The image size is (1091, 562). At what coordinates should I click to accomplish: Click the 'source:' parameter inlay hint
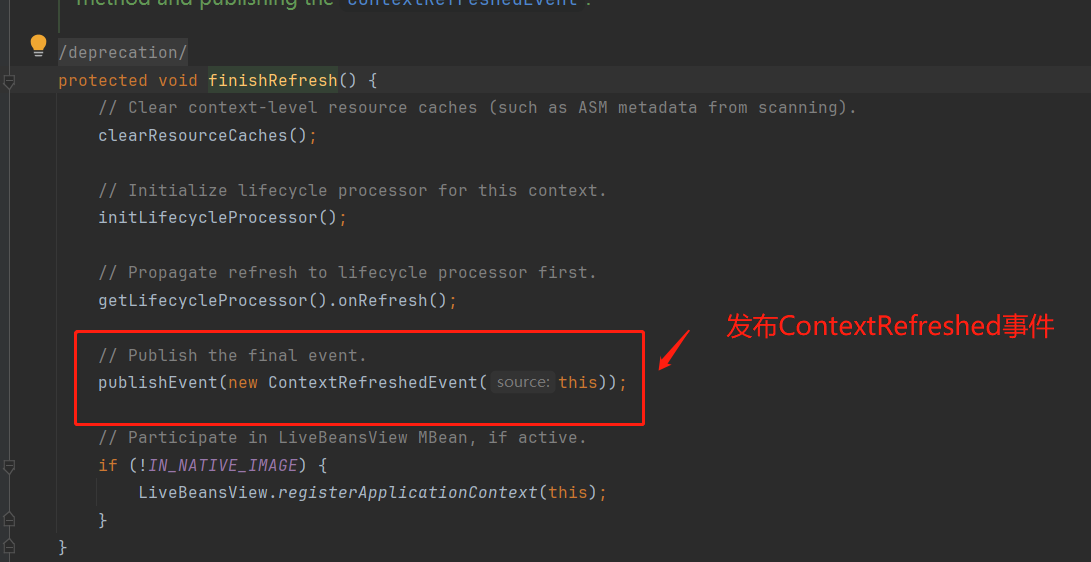click(x=522, y=382)
